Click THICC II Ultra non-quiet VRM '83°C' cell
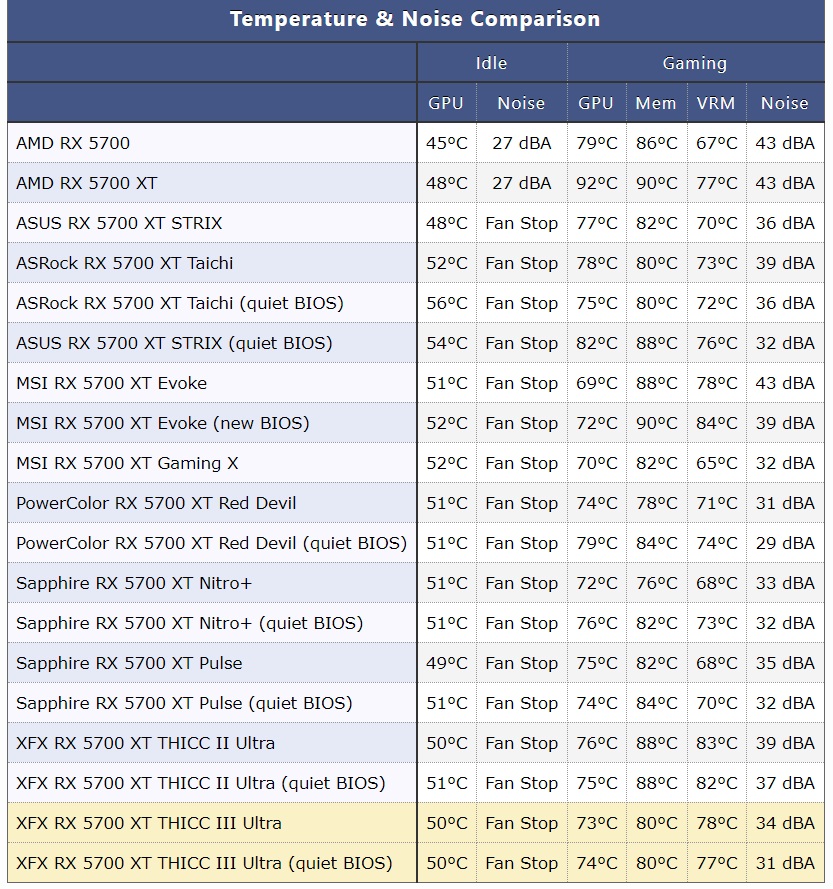This screenshot has height=889, width=833. (x=717, y=743)
